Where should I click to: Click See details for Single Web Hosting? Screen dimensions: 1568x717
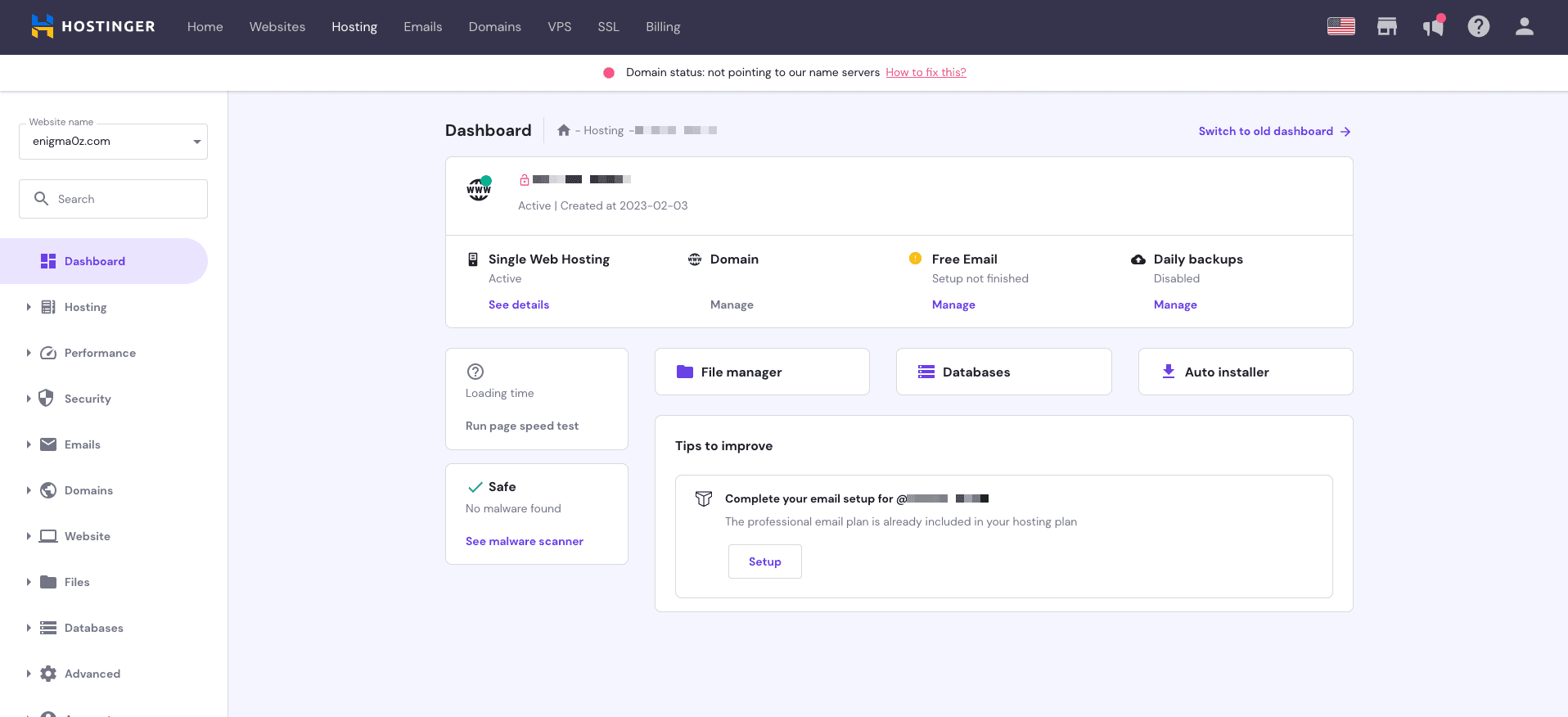click(519, 304)
